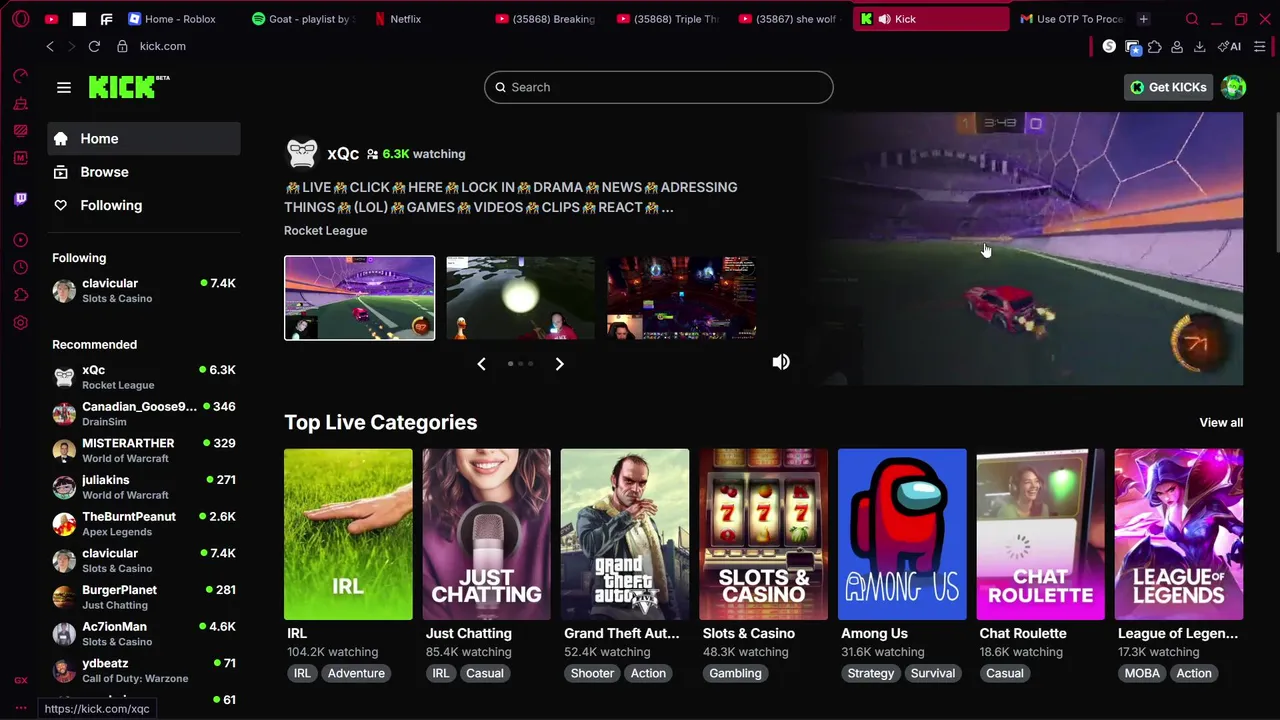Open the browser extensions puzzle icon
Screen dimensions: 1280x720
[1155, 46]
